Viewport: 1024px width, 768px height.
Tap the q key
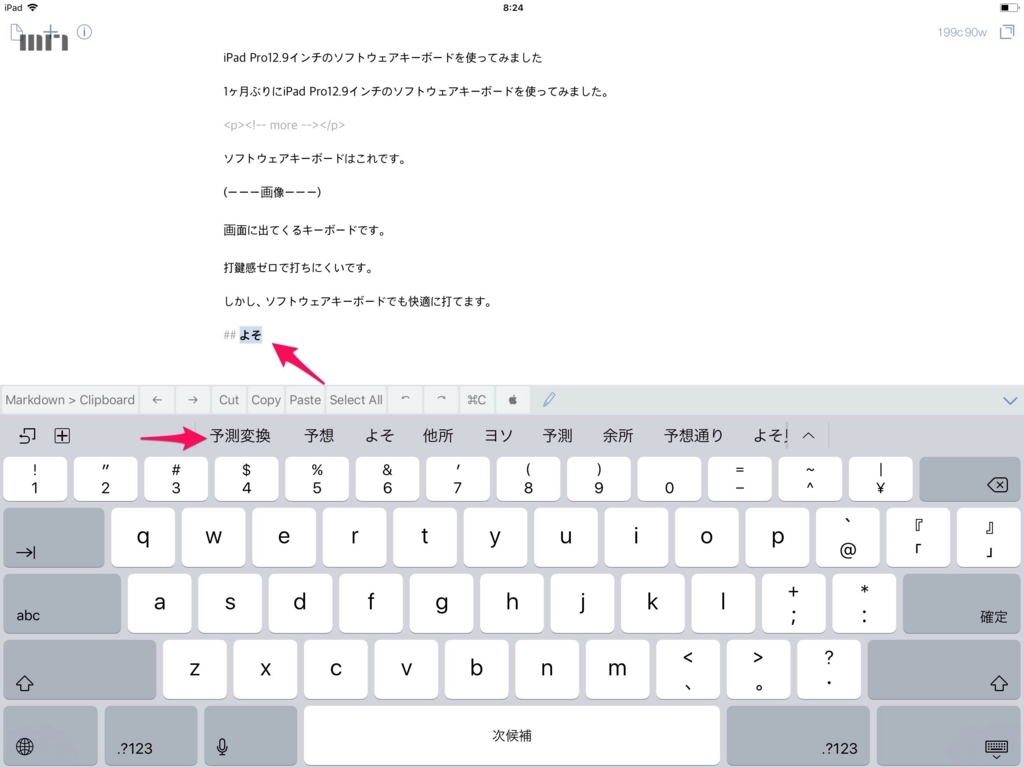coord(143,537)
